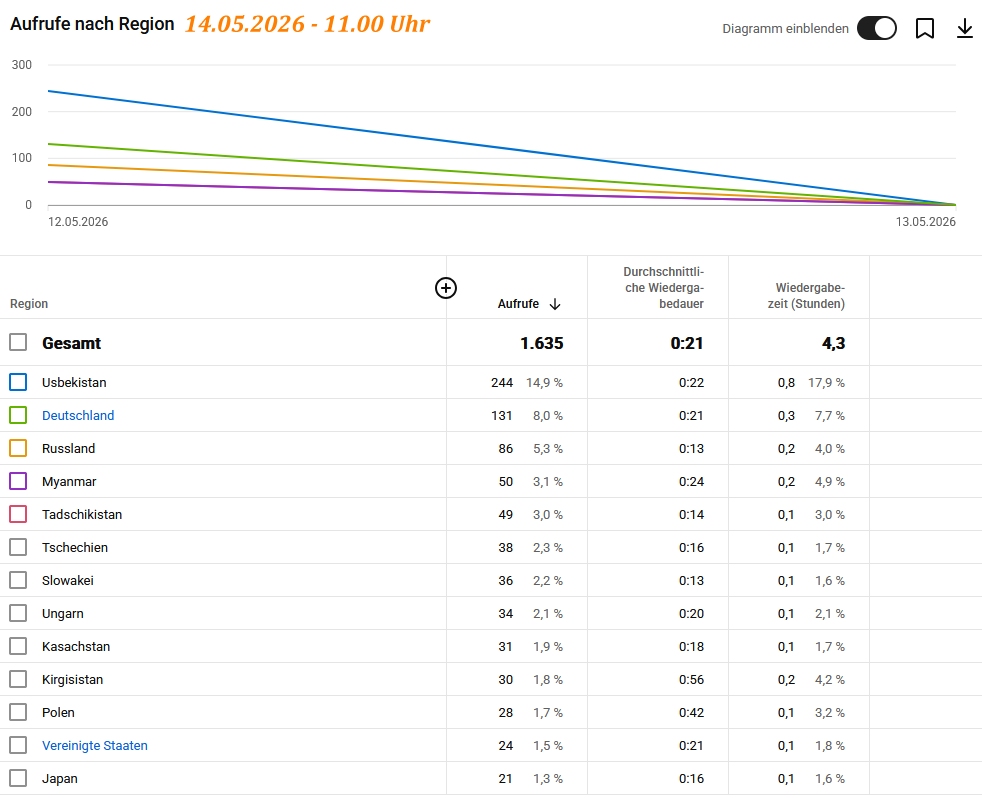This screenshot has width=982, height=798.
Task: Open the Vereinigte Staaten link
Action: coord(95,745)
